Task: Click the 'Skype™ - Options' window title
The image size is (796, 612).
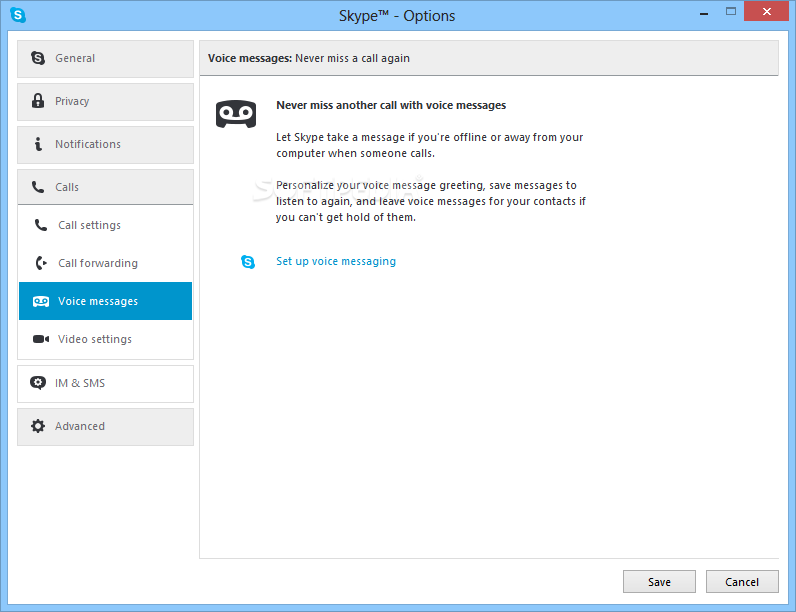Action: click(397, 16)
